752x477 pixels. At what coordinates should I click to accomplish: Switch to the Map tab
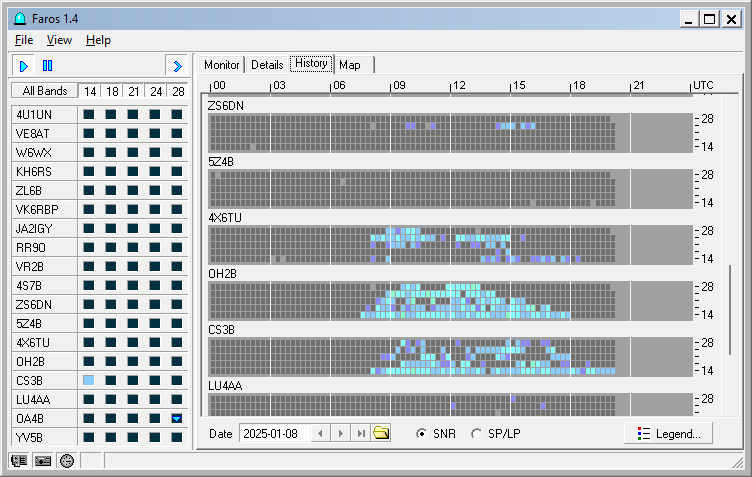[x=350, y=64]
